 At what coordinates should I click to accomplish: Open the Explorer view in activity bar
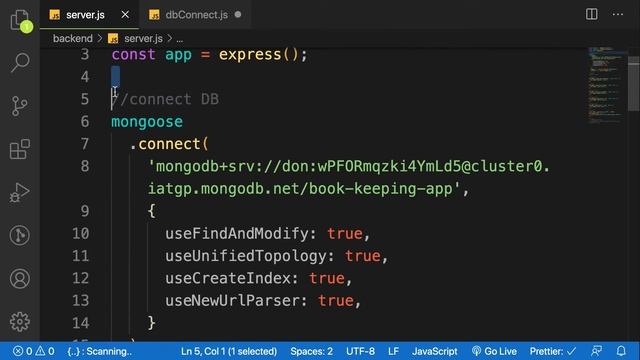[20, 20]
